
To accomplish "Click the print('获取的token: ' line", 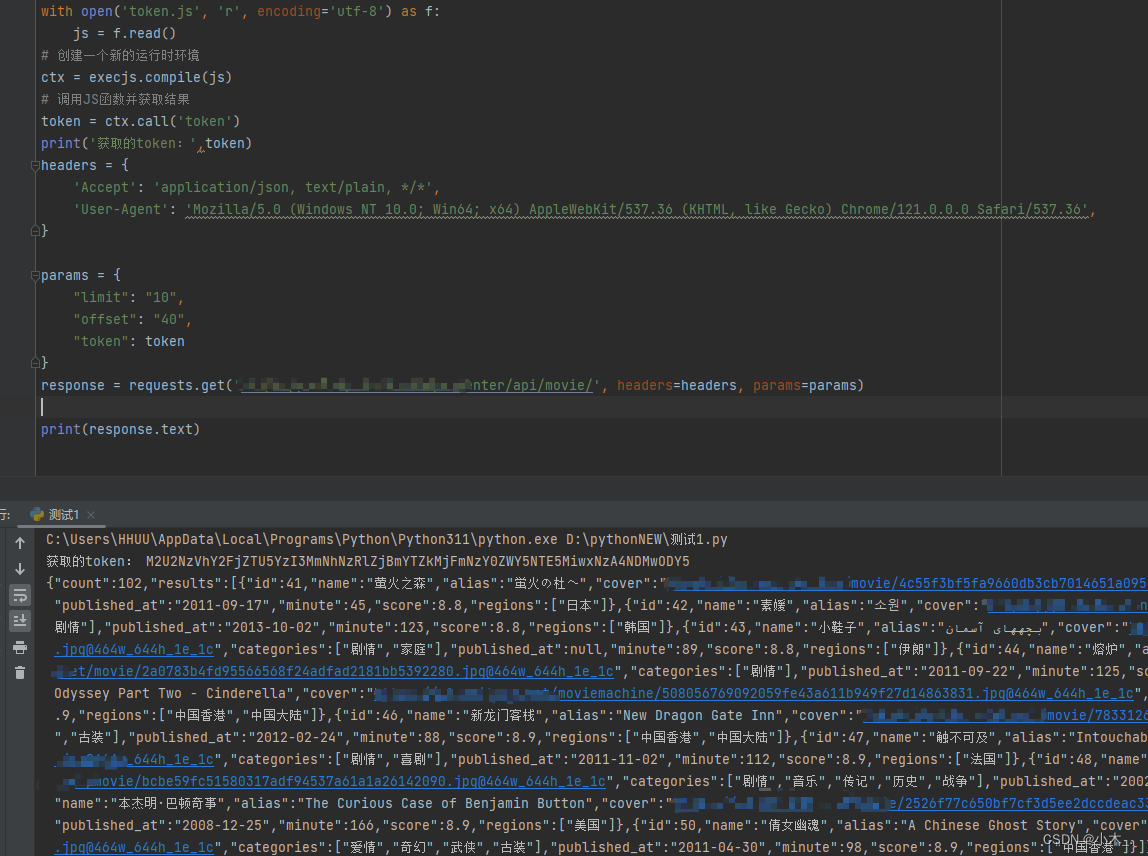I will tap(146, 144).
